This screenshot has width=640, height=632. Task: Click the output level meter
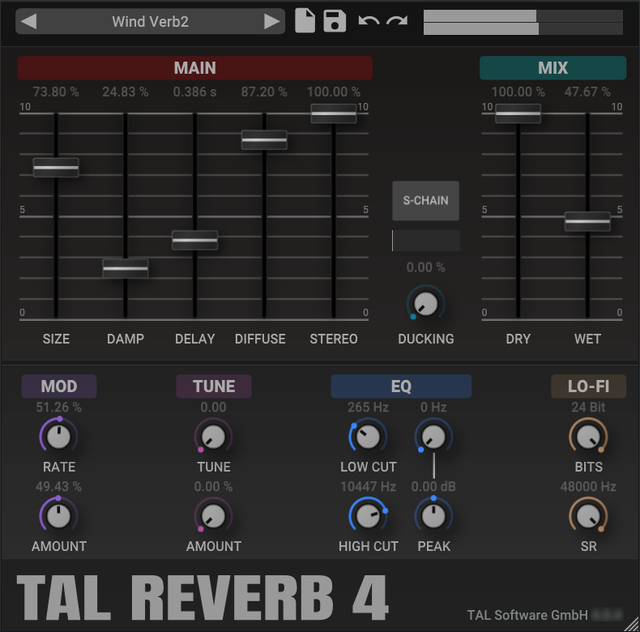523,22
